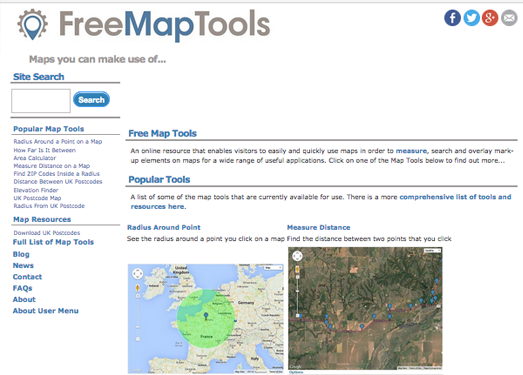The width and height of the screenshot is (523, 375).
Task: Open Full List of Map Tools
Action: tap(53, 242)
